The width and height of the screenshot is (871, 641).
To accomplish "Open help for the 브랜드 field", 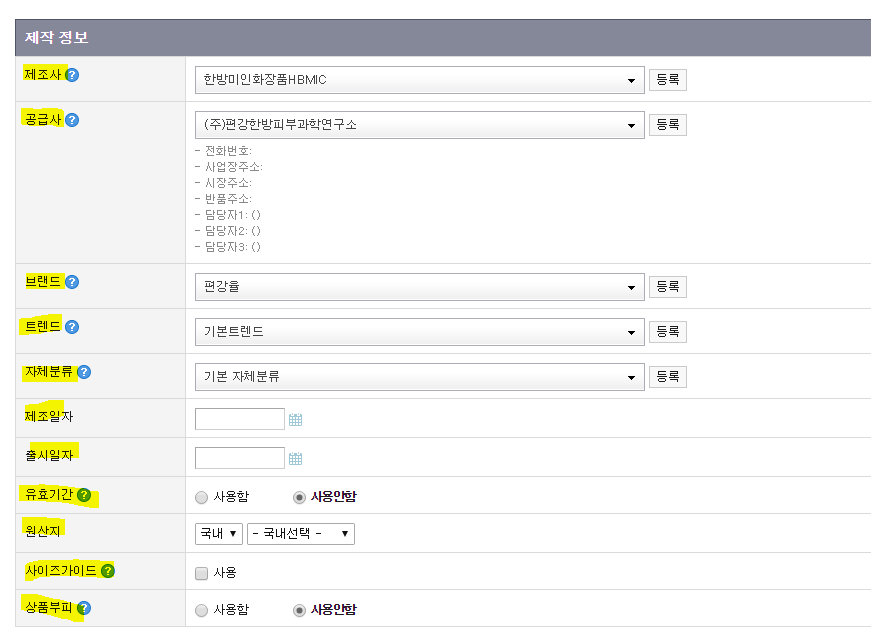I will (73, 281).
